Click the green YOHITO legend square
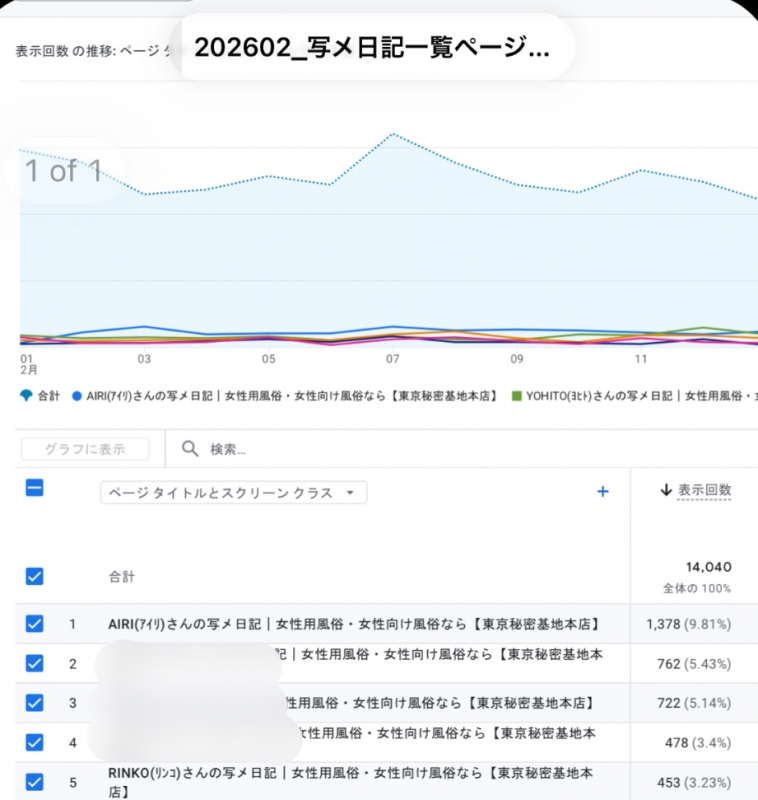The image size is (758, 800). click(x=516, y=396)
